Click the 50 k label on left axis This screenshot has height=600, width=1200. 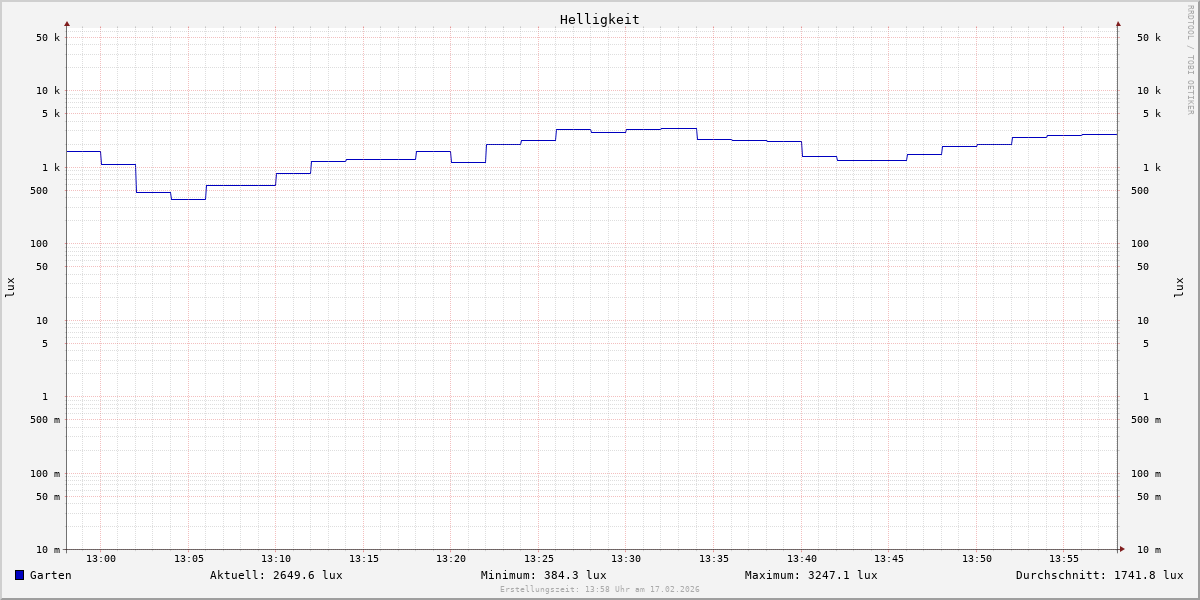[48, 38]
